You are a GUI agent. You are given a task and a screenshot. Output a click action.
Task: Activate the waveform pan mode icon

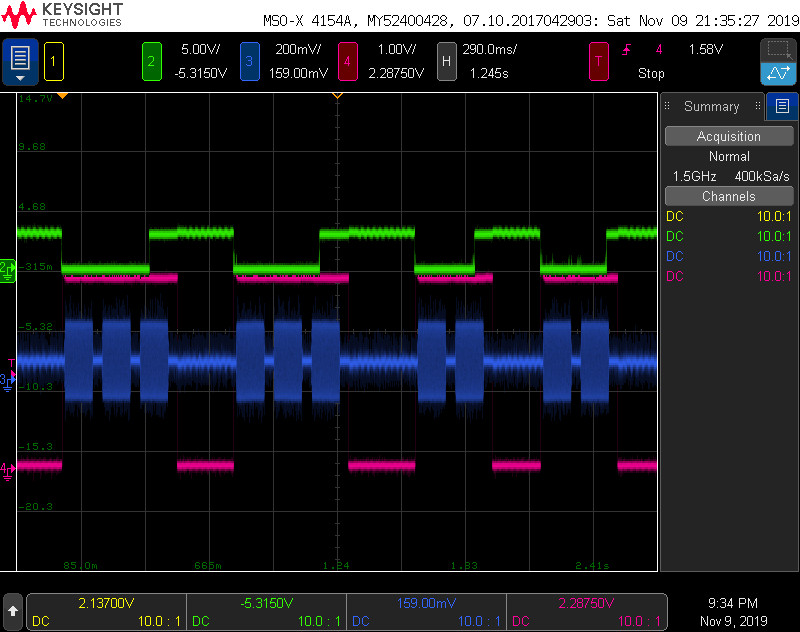[x=778, y=73]
